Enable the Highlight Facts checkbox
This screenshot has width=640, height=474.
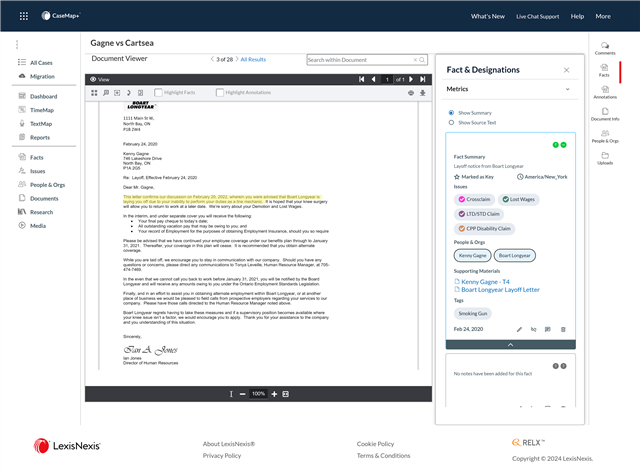click(158, 93)
